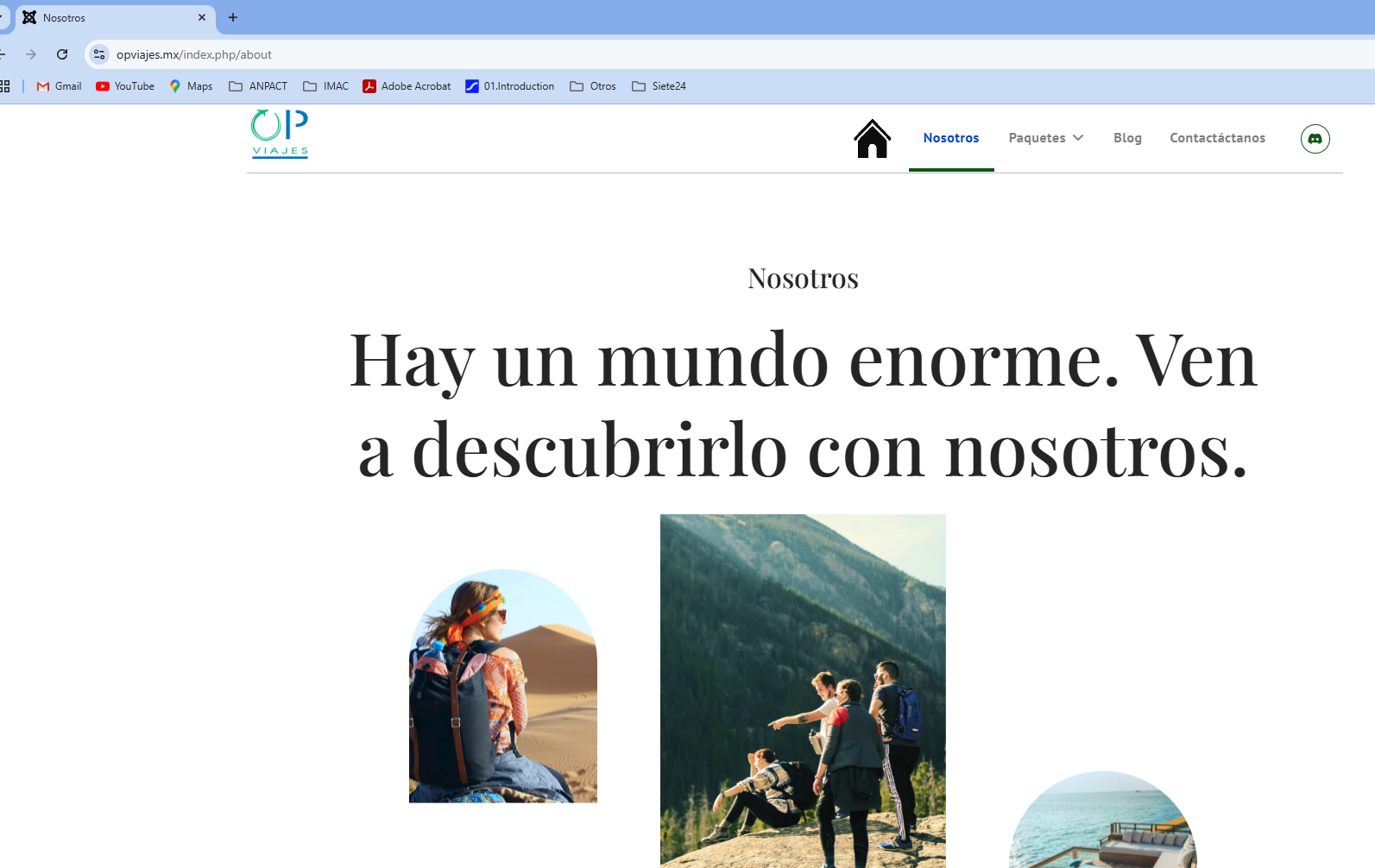Open the Contactáctanos link
Image resolution: width=1375 pixels, height=868 pixels.
tap(1217, 138)
